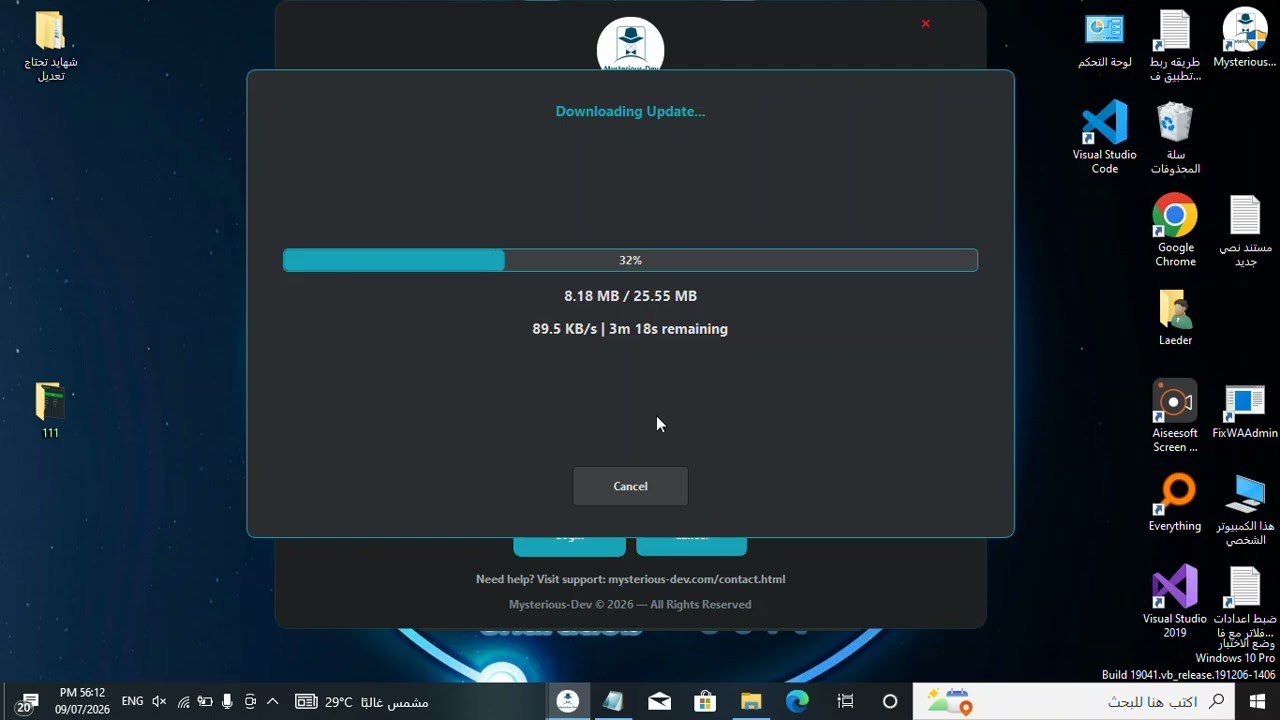Image resolution: width=1280 pixels, height=720 pixels.
Task: Open the ضبط اعدادات فلاتر text file
Action: tap(1245, 601)
